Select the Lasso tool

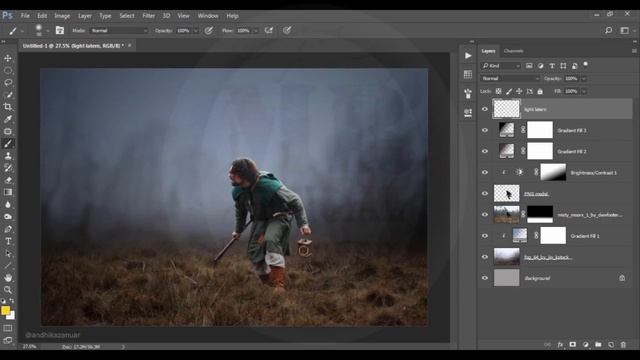8,83
